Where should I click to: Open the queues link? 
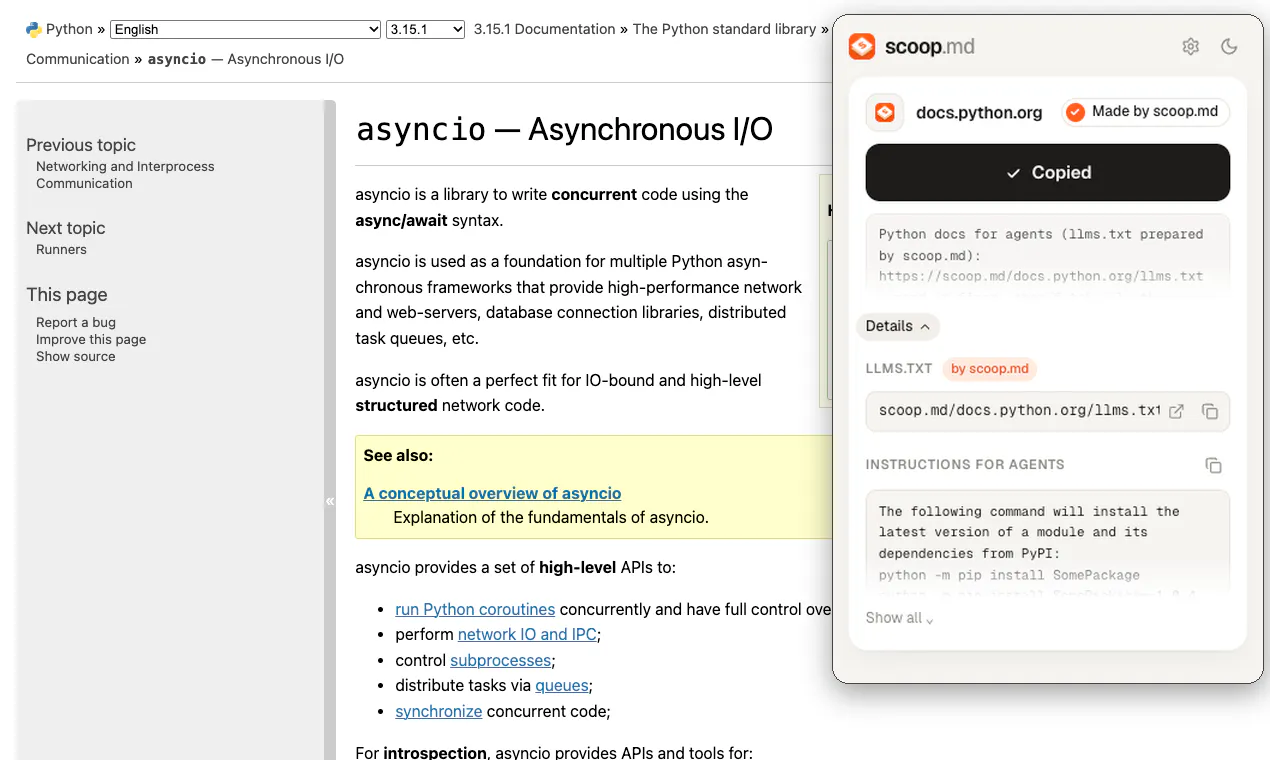[x=562, y=685]
